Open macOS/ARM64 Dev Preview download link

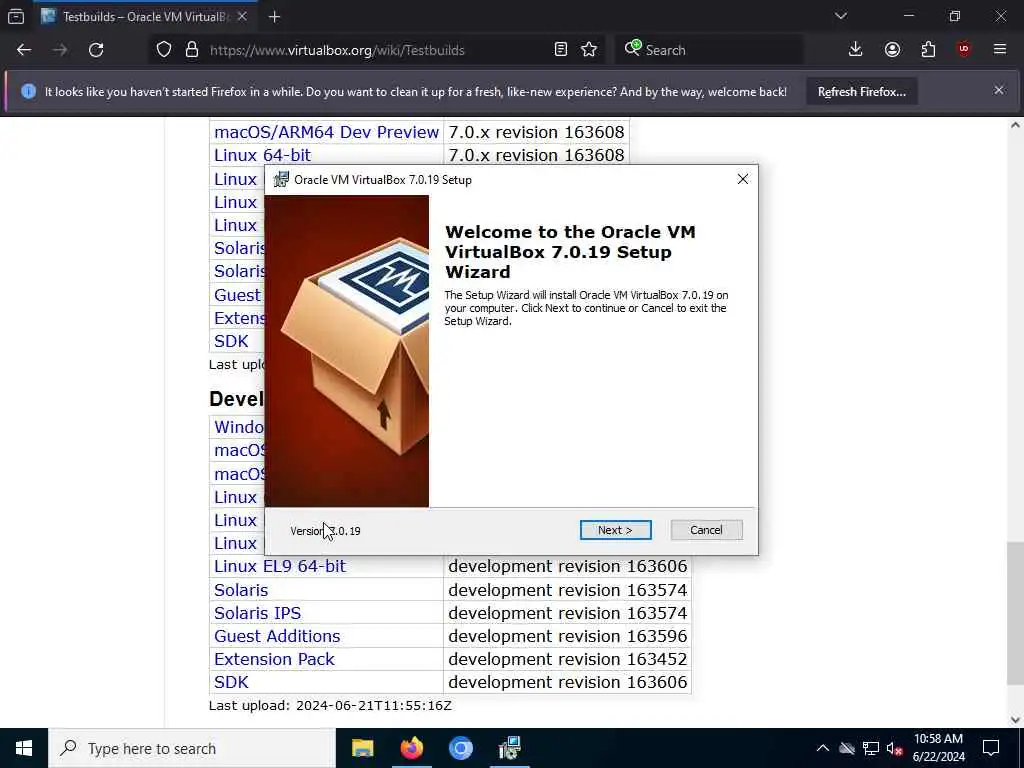pos(327,132)
